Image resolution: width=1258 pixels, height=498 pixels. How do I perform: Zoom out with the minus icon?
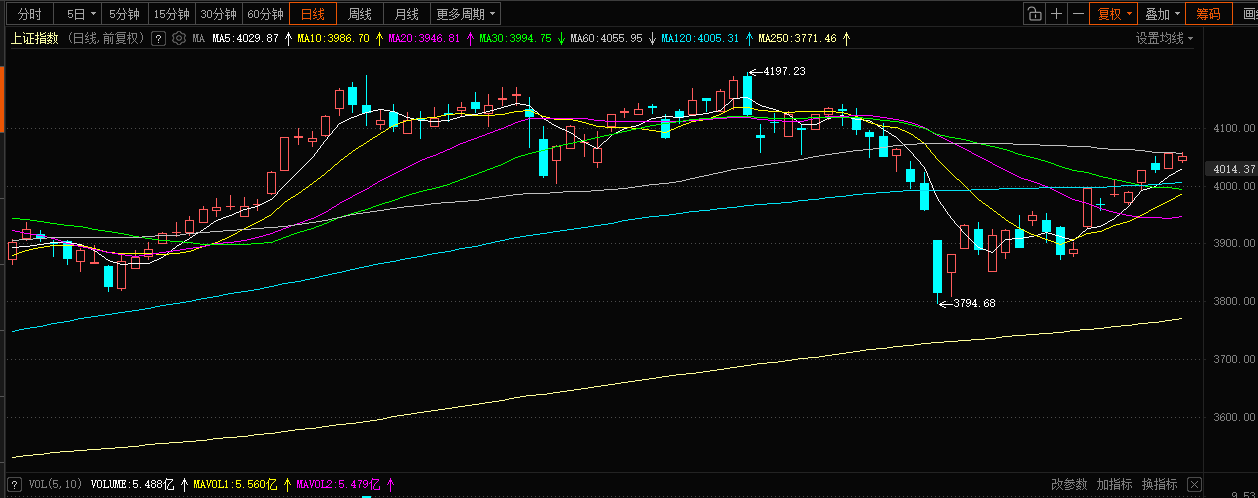click(1078, 14)
